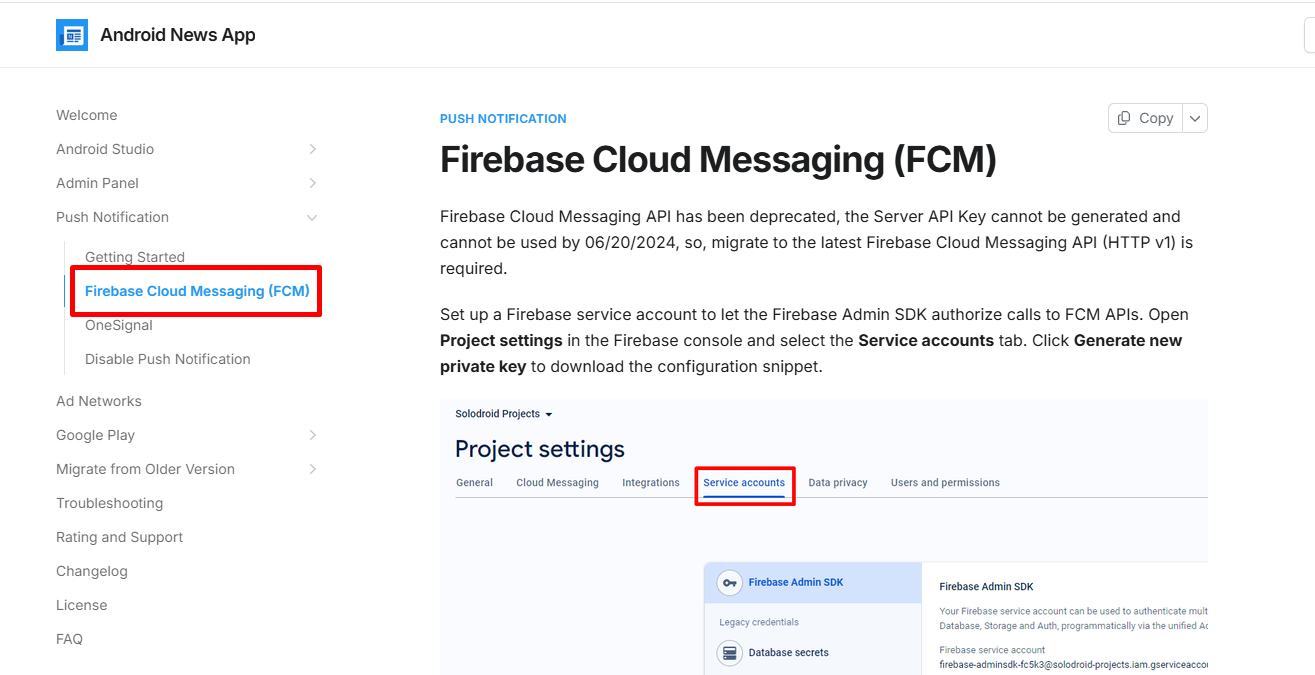
Task: Open the dropdown arrow beside Copy
Action: 1195,118
